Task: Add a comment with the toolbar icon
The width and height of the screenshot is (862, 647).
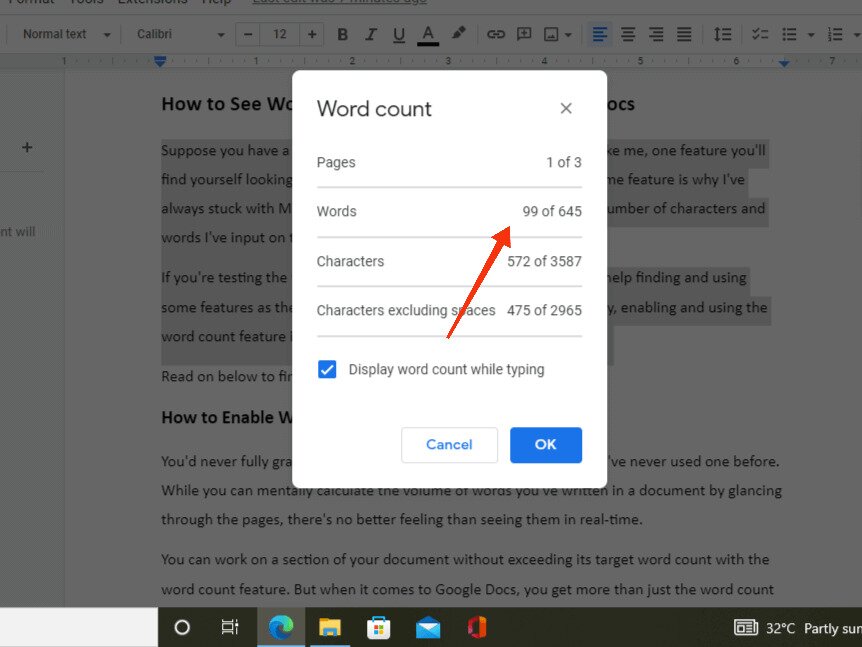Action: (x=524, y=35)
